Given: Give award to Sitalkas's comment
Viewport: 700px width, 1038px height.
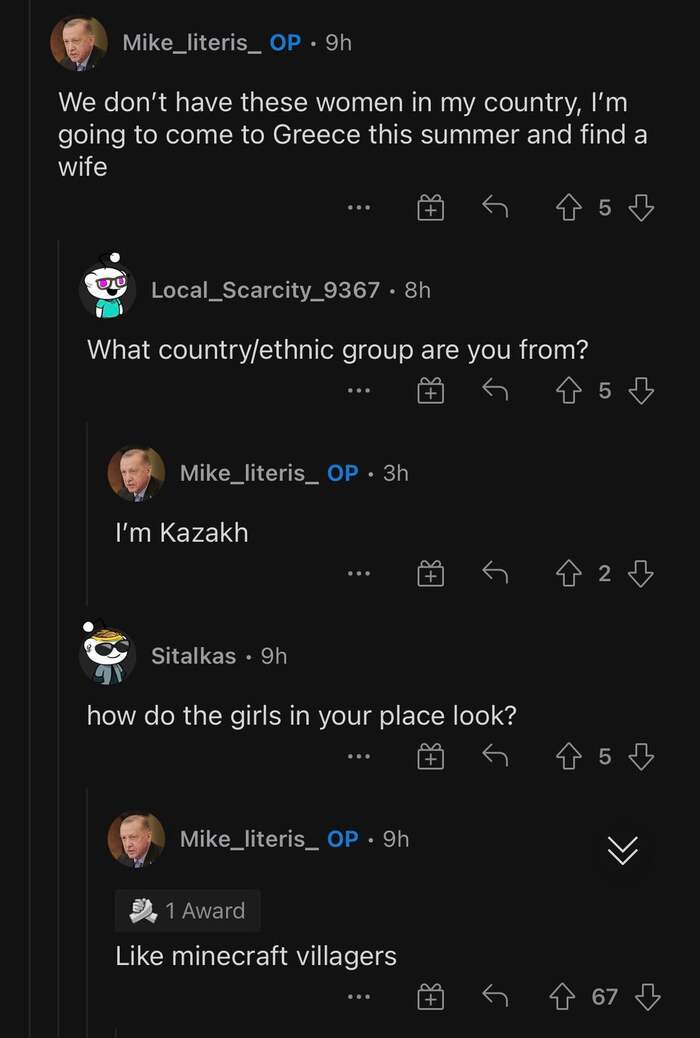Looking at the screenshot, I should 430,757.
